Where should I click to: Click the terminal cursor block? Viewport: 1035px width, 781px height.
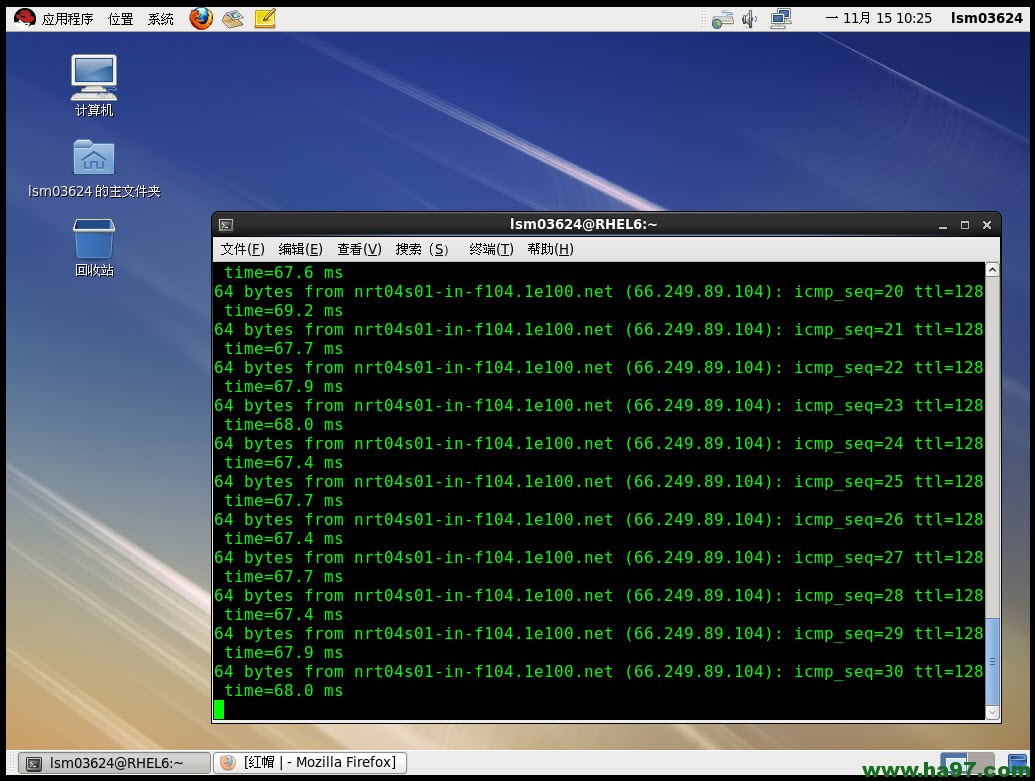[218, 710]
